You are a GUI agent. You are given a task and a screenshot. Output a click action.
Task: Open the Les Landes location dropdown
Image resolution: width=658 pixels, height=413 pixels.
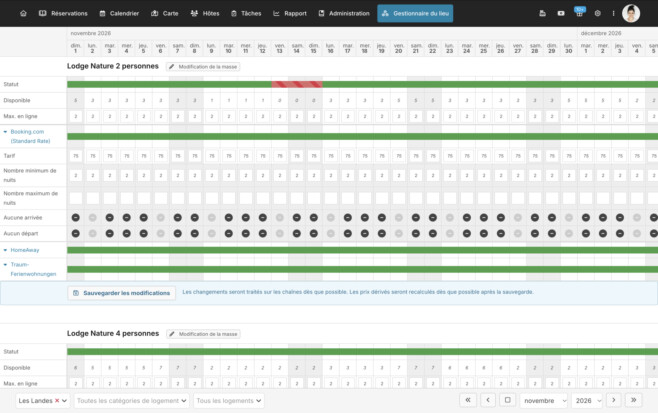[42, 401]
